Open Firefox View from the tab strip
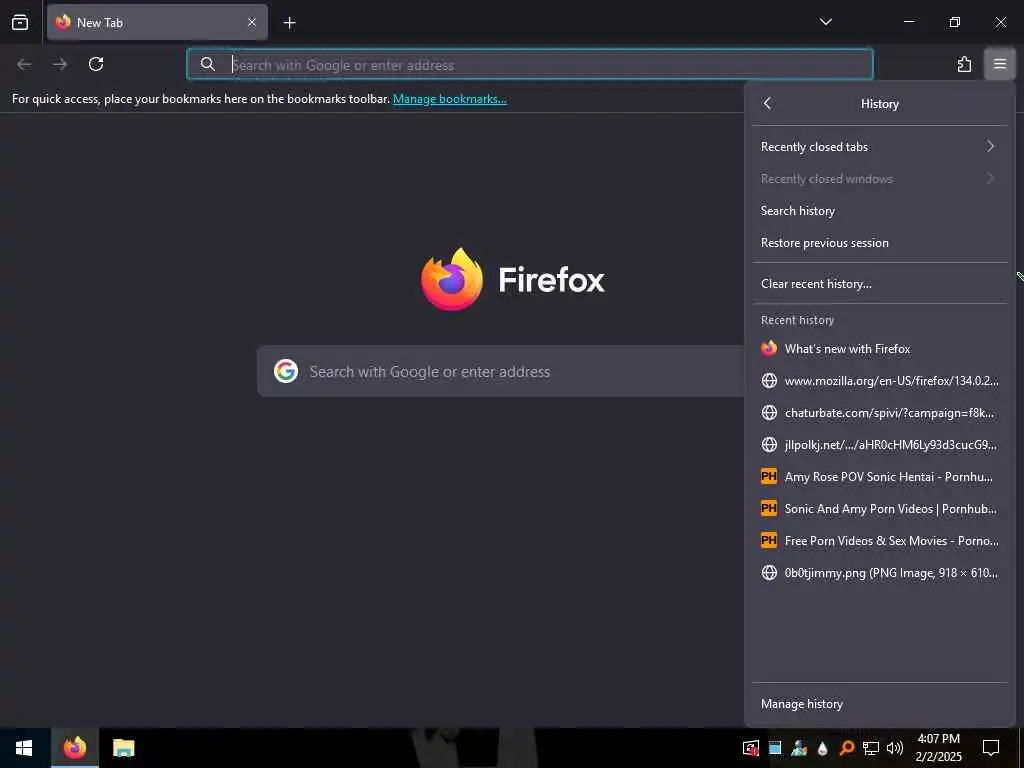This screenshot has height=768, width=1024. point(20,22)
